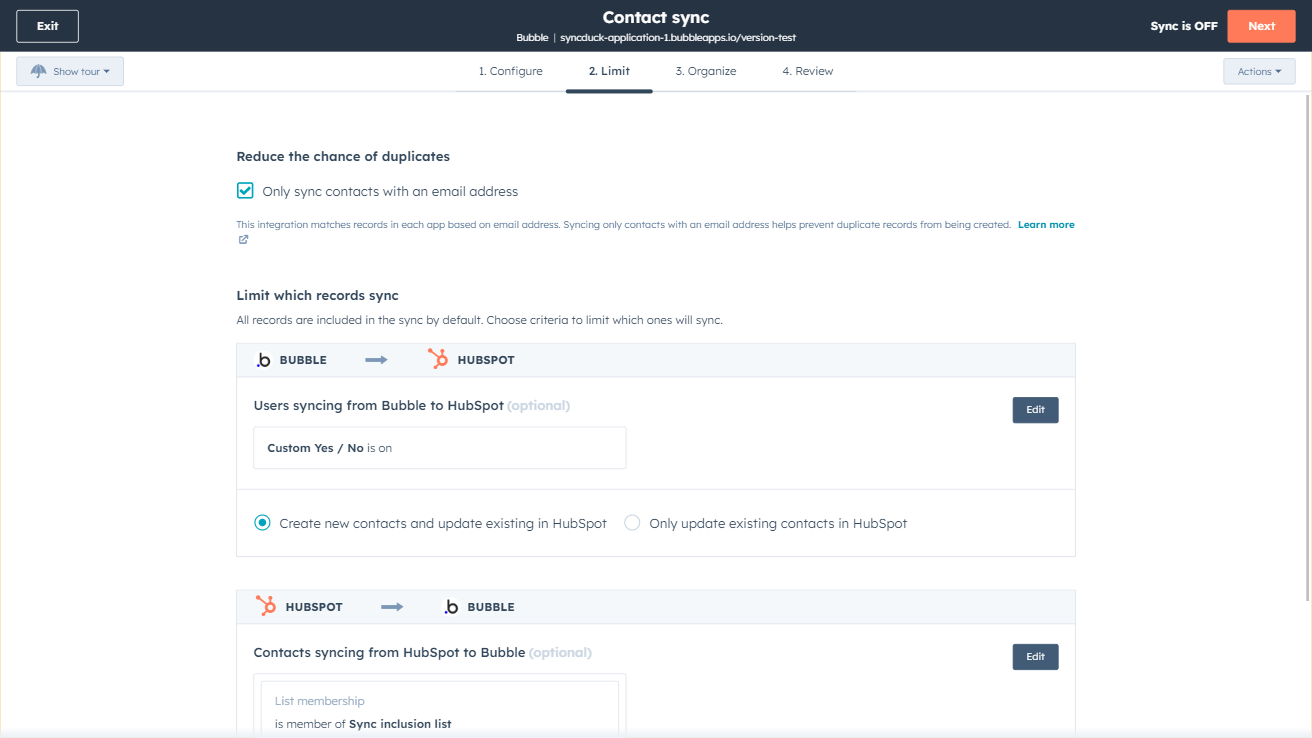
Task: Click the Custom Yes / No filter box
Action: (x=439, y=448)
